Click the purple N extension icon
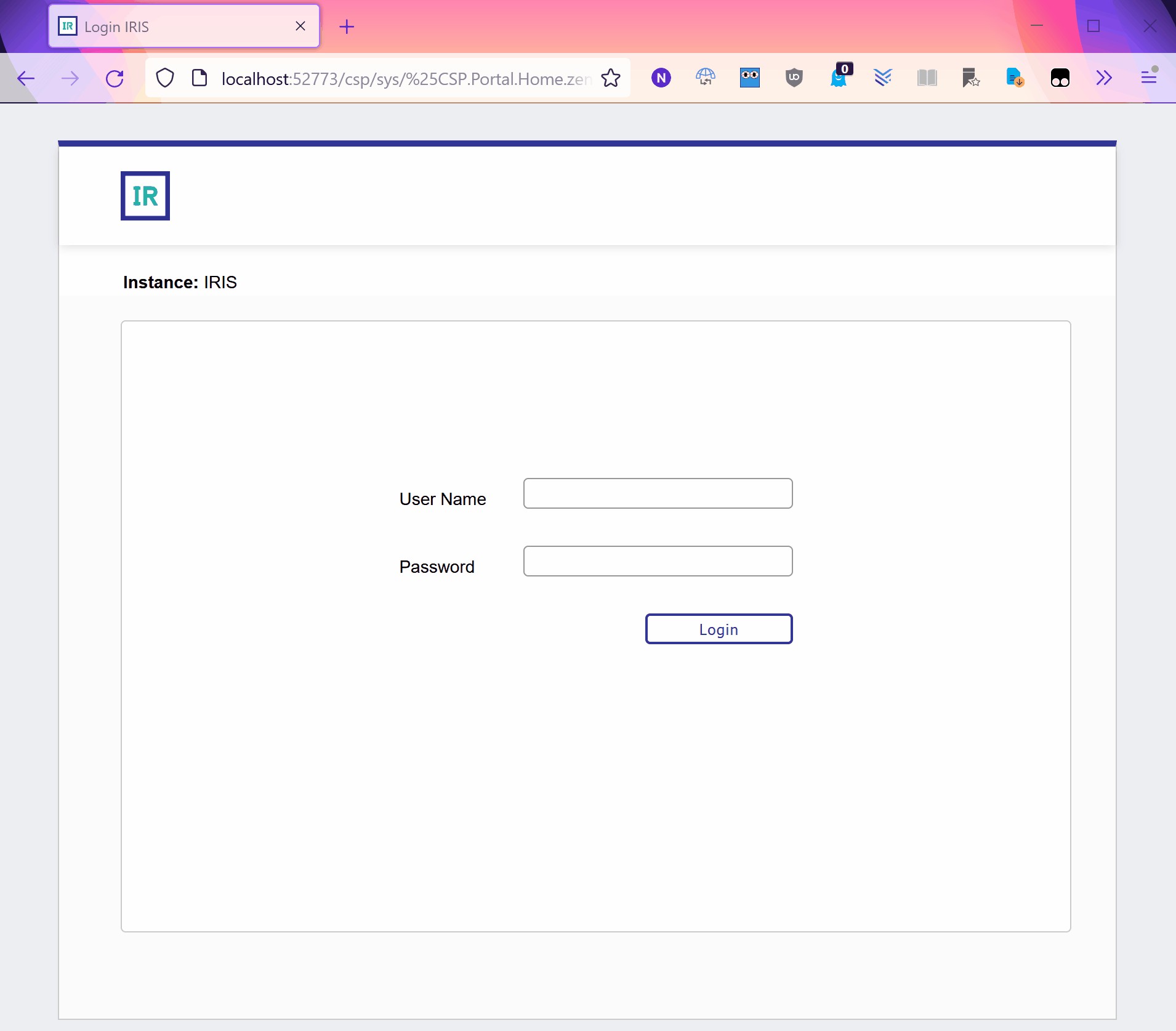The height and width of the screenshot is (1031, 1176). pos(661,78)
